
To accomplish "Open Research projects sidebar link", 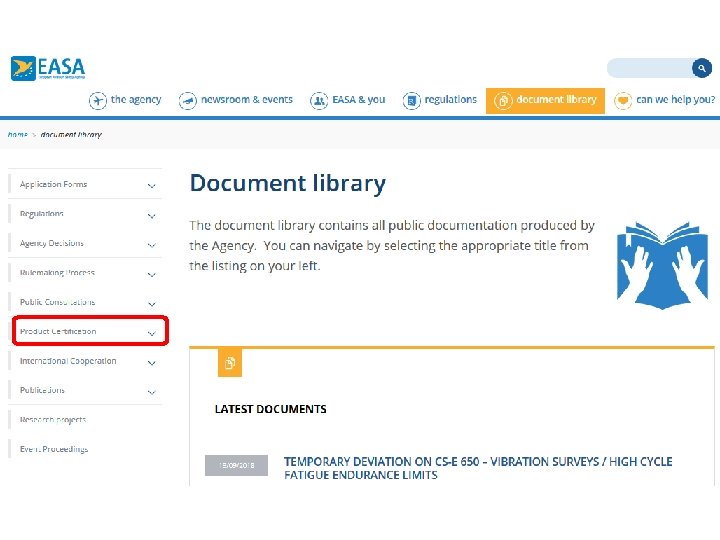I will (53, 419).
